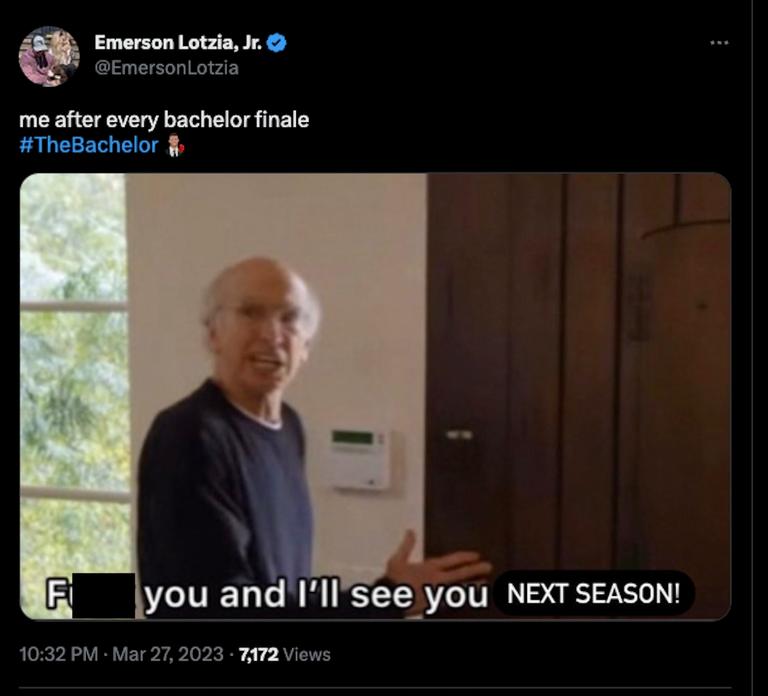Open the @EmersonLotzia handle link
768x696 pixels.
pos(167,68)
